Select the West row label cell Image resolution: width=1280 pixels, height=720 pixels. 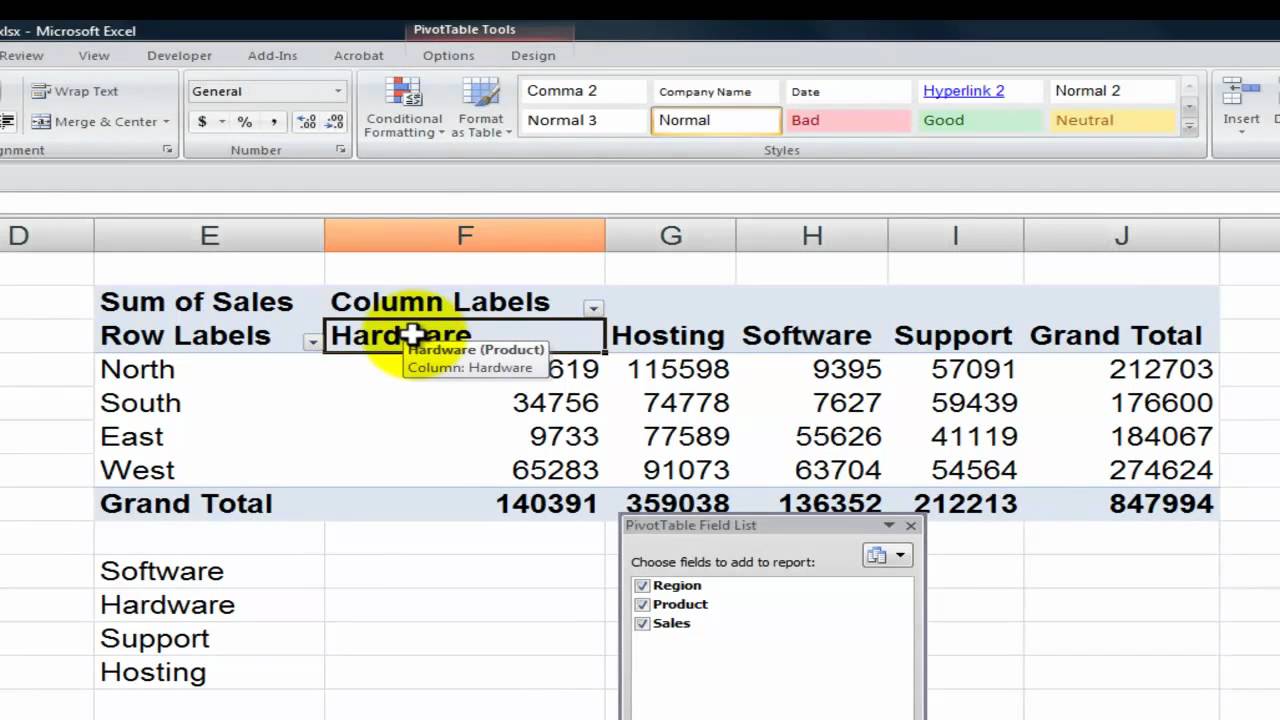point(209,470)
